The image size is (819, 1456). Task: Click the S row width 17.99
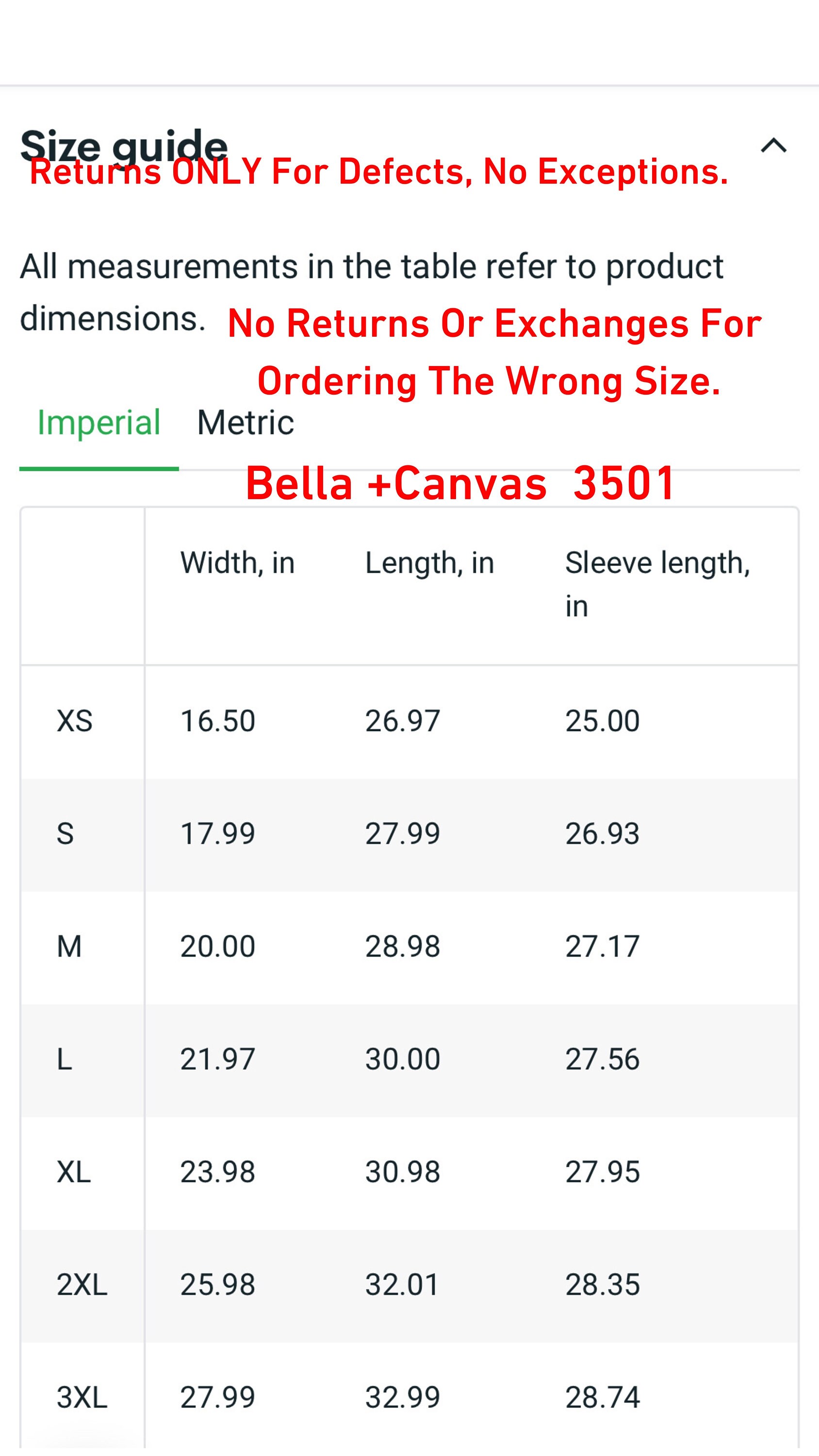[218, 834]
